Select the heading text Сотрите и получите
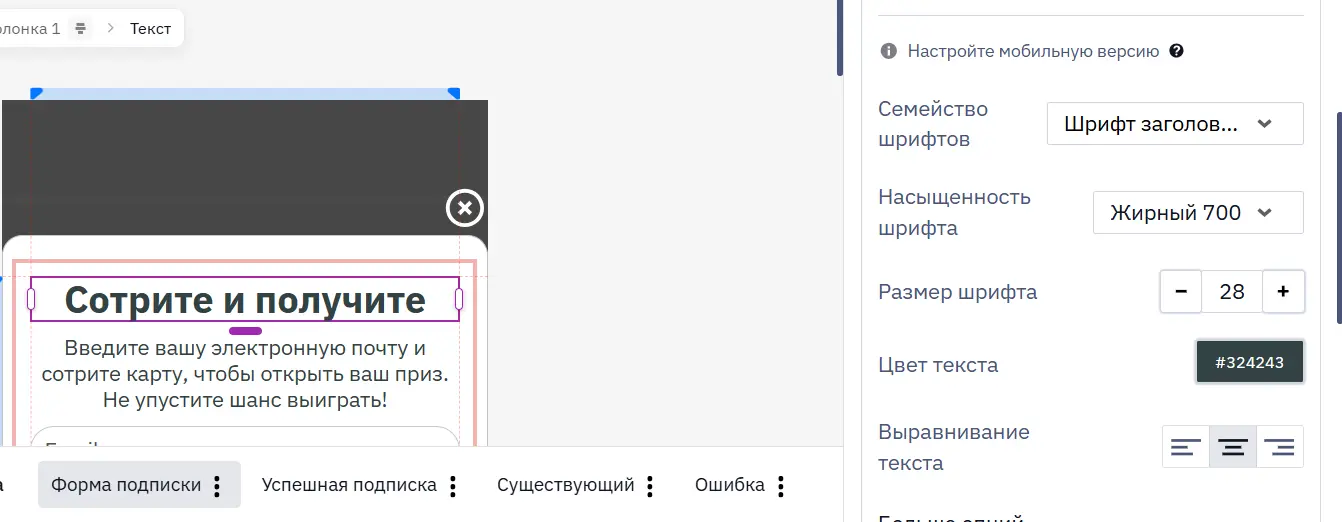Image resolution: width=1342 pixels, height=522 pixels. tap(245, 299)
